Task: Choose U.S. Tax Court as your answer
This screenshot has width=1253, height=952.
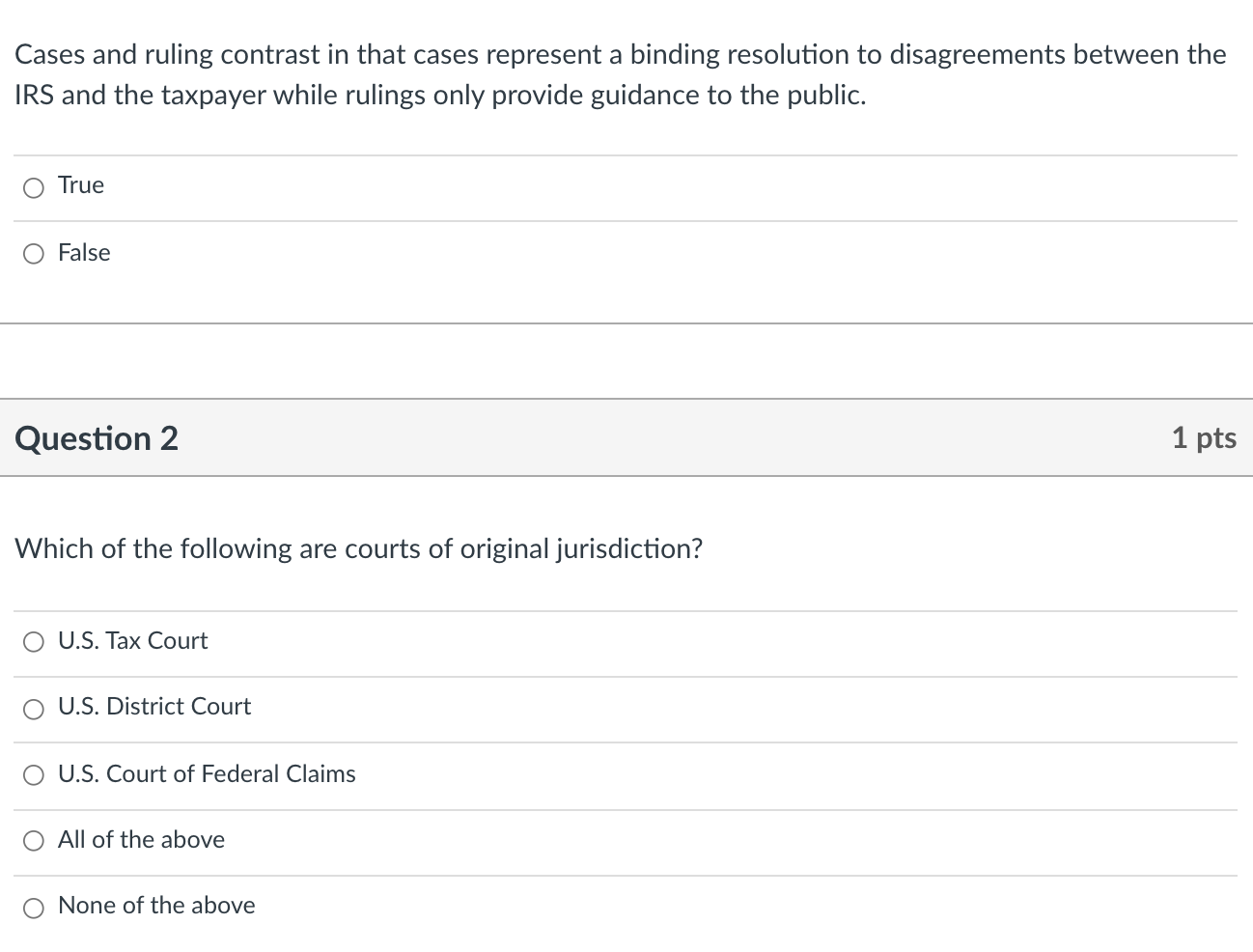Action: click(34, 642)
